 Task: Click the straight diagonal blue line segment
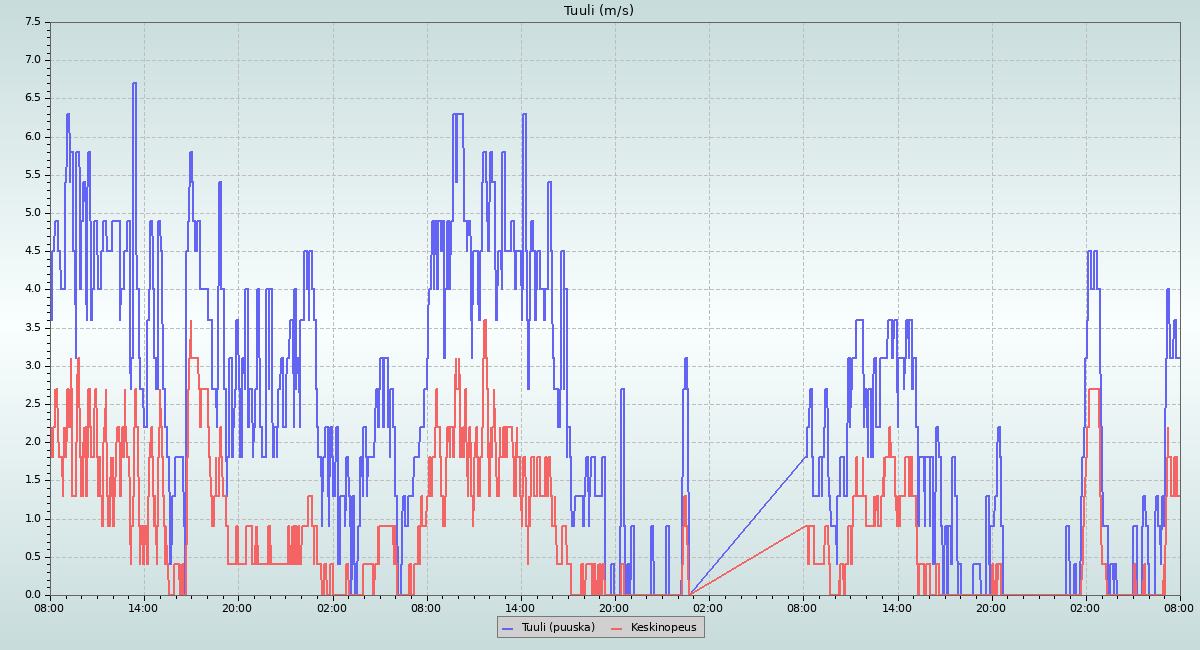pyautogui.click(x=748, y=526)
